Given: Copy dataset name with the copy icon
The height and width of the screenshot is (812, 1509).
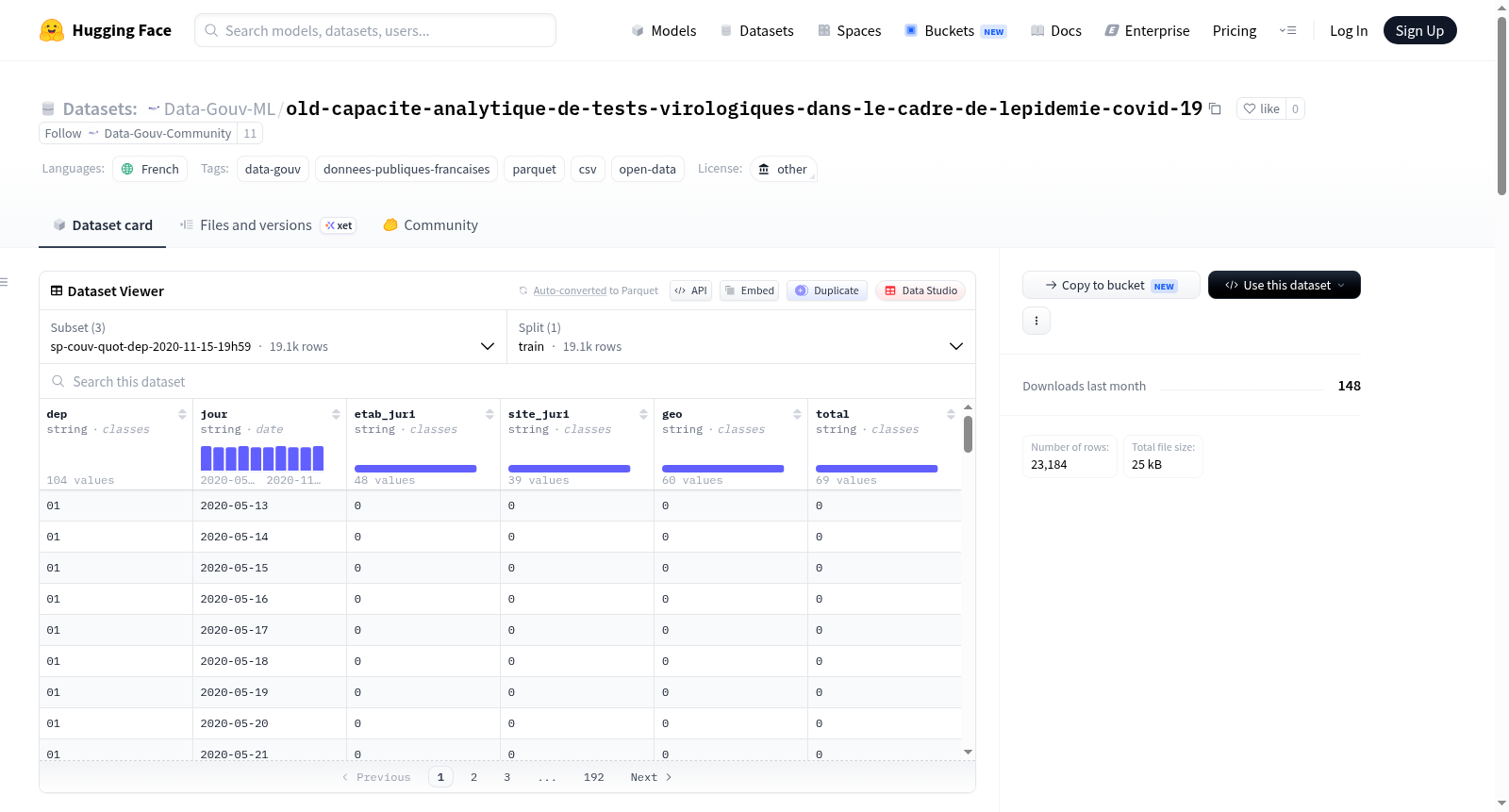Looking at the screenshot, I should tap(1215, 108).
